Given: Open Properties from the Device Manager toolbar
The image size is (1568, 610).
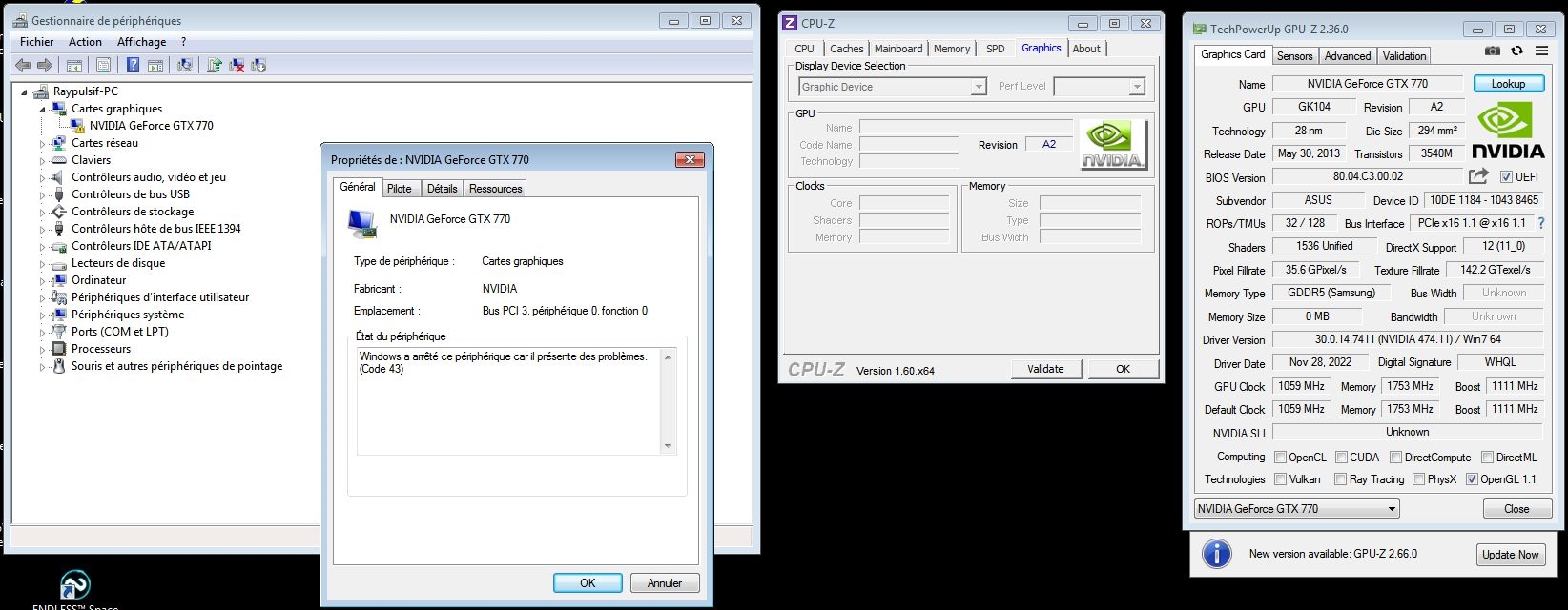Looking at the screenshot, I should pyautogui.click(x=103, y=65).
